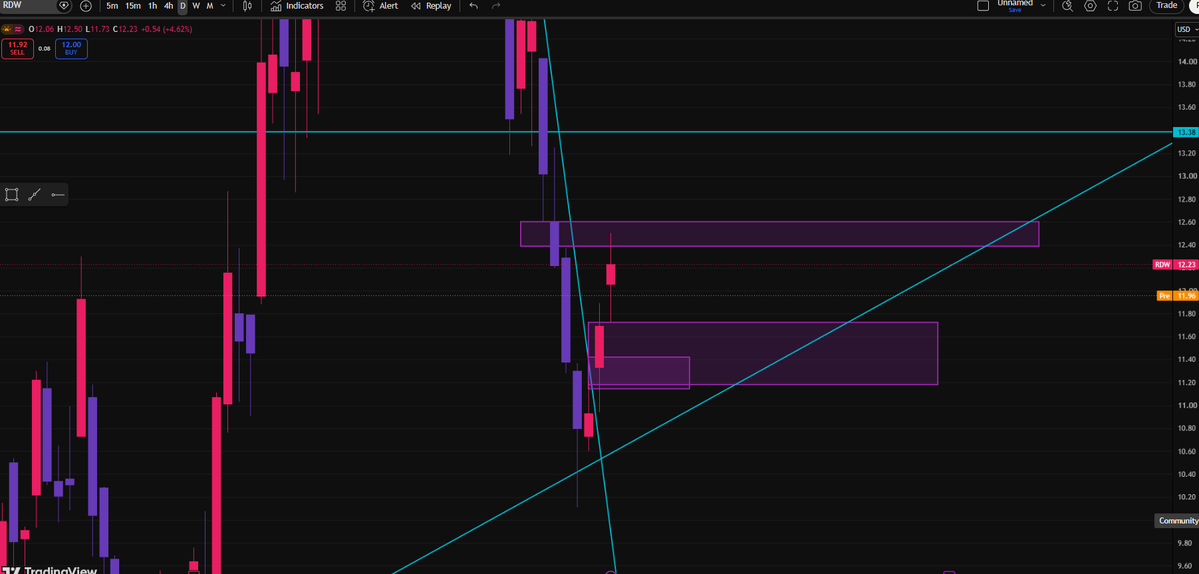Viewport: 1199px width, 574px height.
Task: Take a chart snapshot with camera icon
Action: pos(1136,5)
